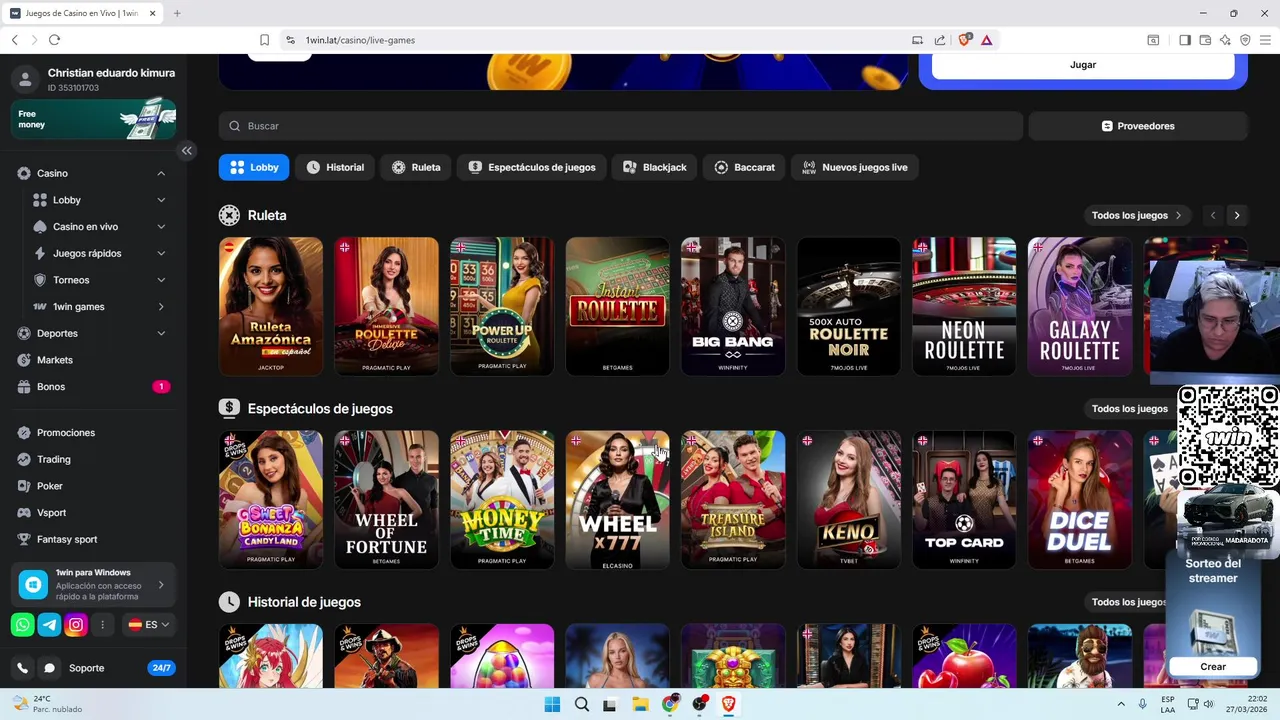
Task: Click the Buscar search field
Action: pos(621,126)
